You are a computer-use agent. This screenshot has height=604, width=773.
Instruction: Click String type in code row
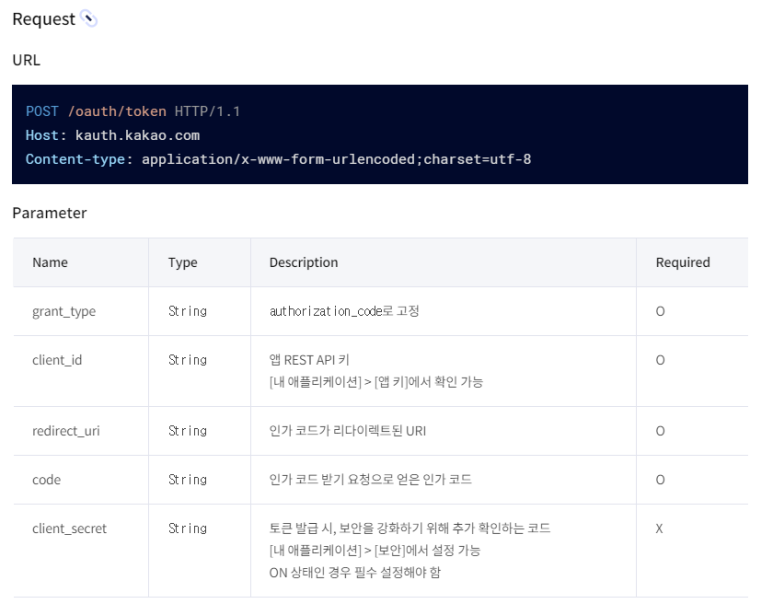tap(187, 480)
